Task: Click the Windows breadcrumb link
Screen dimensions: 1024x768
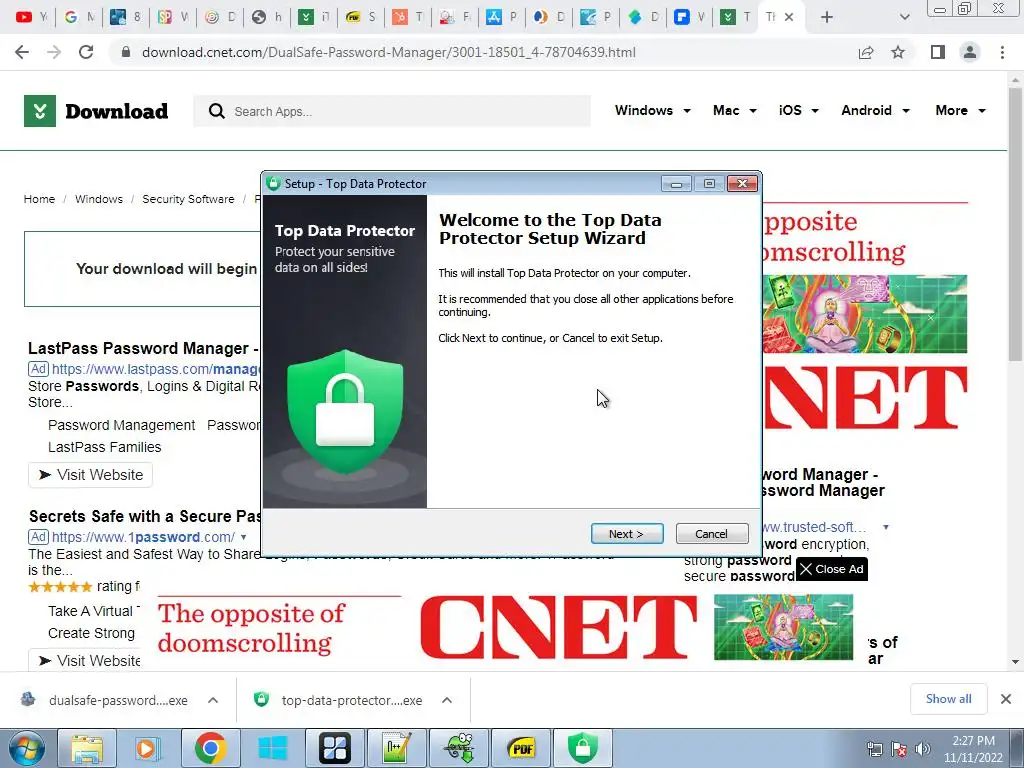Action: pos(99,199)
